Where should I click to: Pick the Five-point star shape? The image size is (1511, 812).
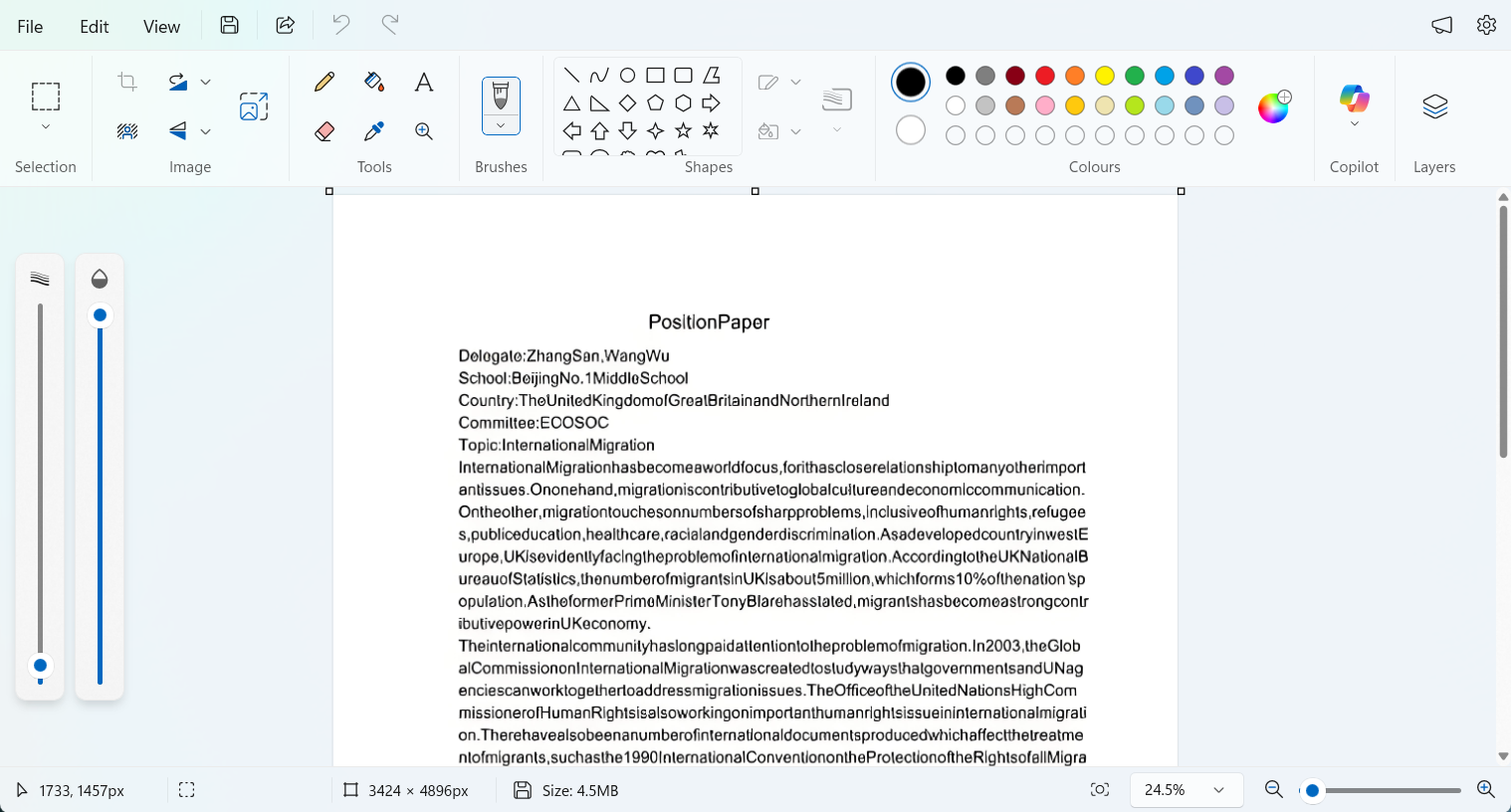click(x=683, y=130)
